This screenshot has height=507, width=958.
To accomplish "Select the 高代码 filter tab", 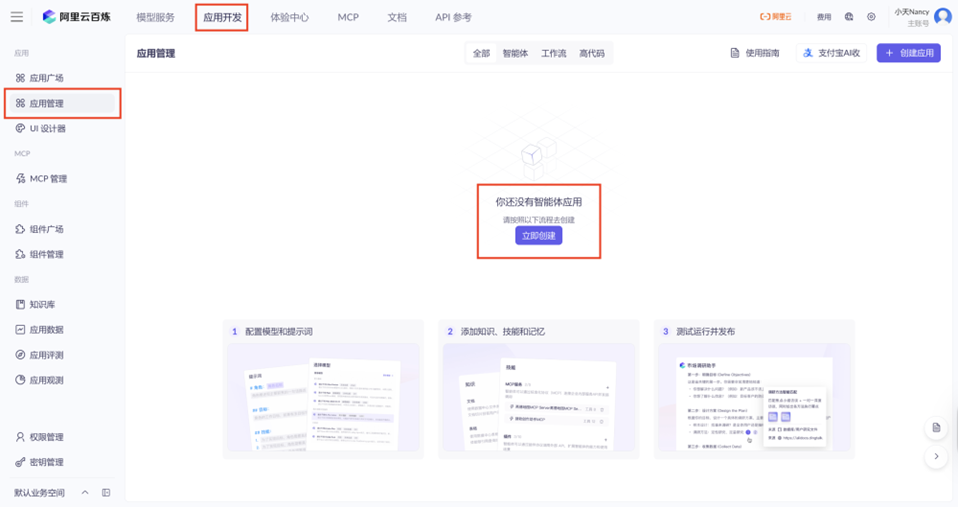I will pyautogui.click(x=592, y=53).
